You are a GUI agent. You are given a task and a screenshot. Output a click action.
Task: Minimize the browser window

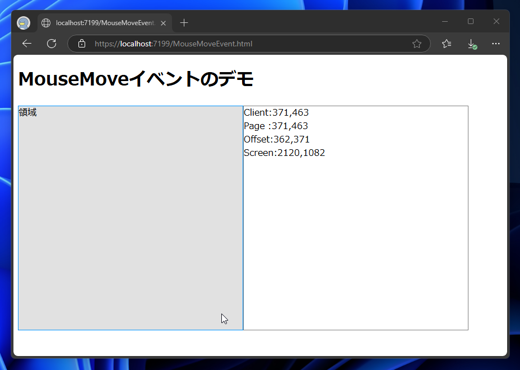[445, 21]
